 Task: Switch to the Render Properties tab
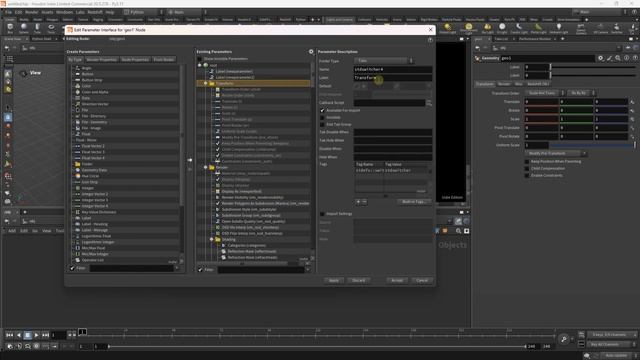point(102,60)
